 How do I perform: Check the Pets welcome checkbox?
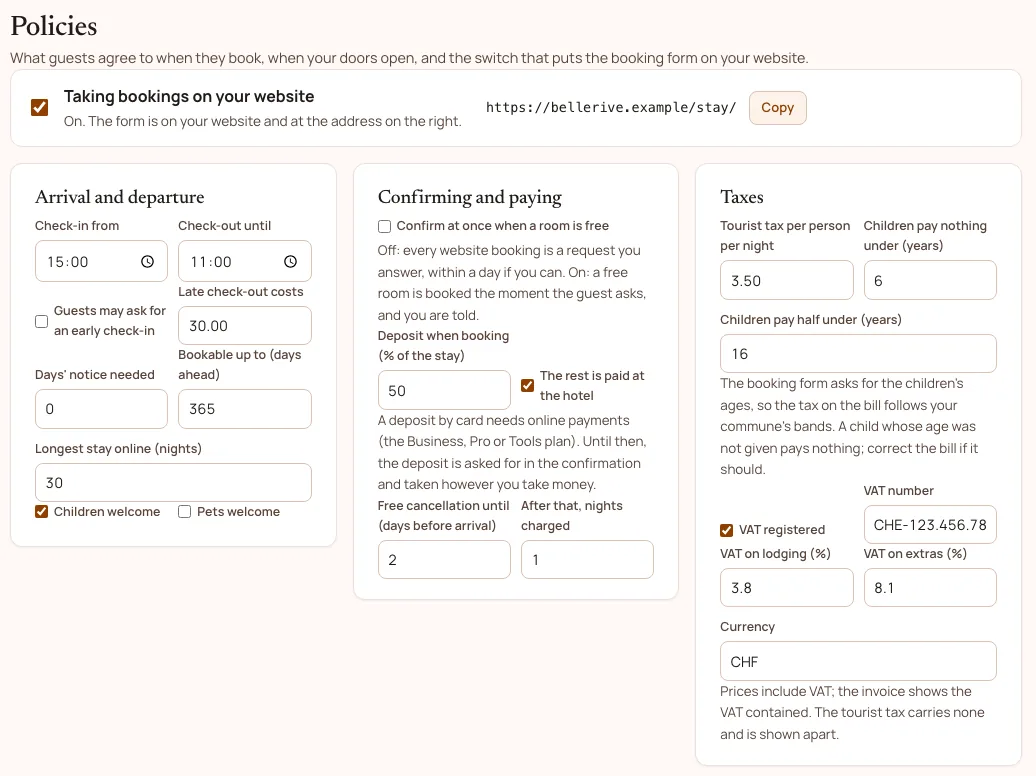click(x=184, y=512)
